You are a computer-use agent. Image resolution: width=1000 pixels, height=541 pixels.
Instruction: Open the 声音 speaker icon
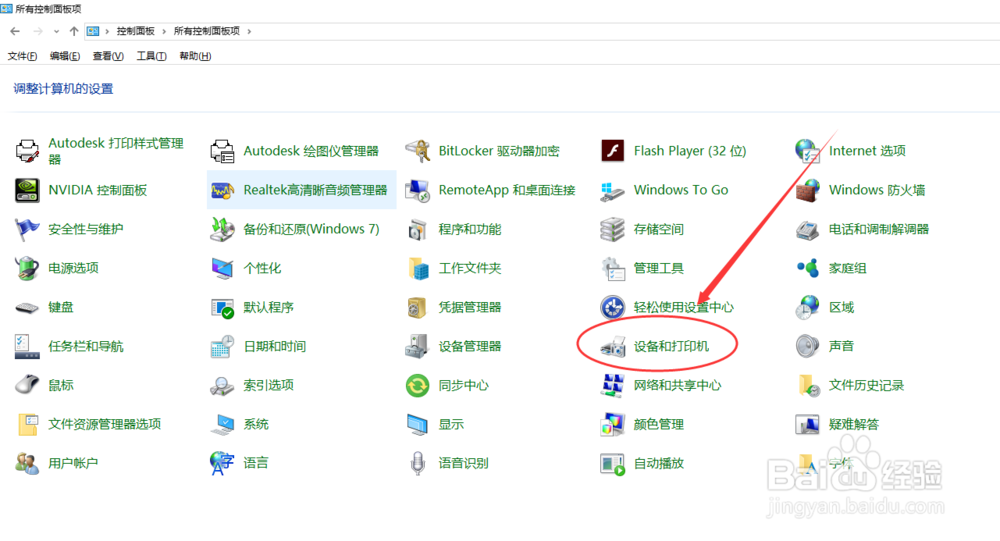click(x=807, y=346)
